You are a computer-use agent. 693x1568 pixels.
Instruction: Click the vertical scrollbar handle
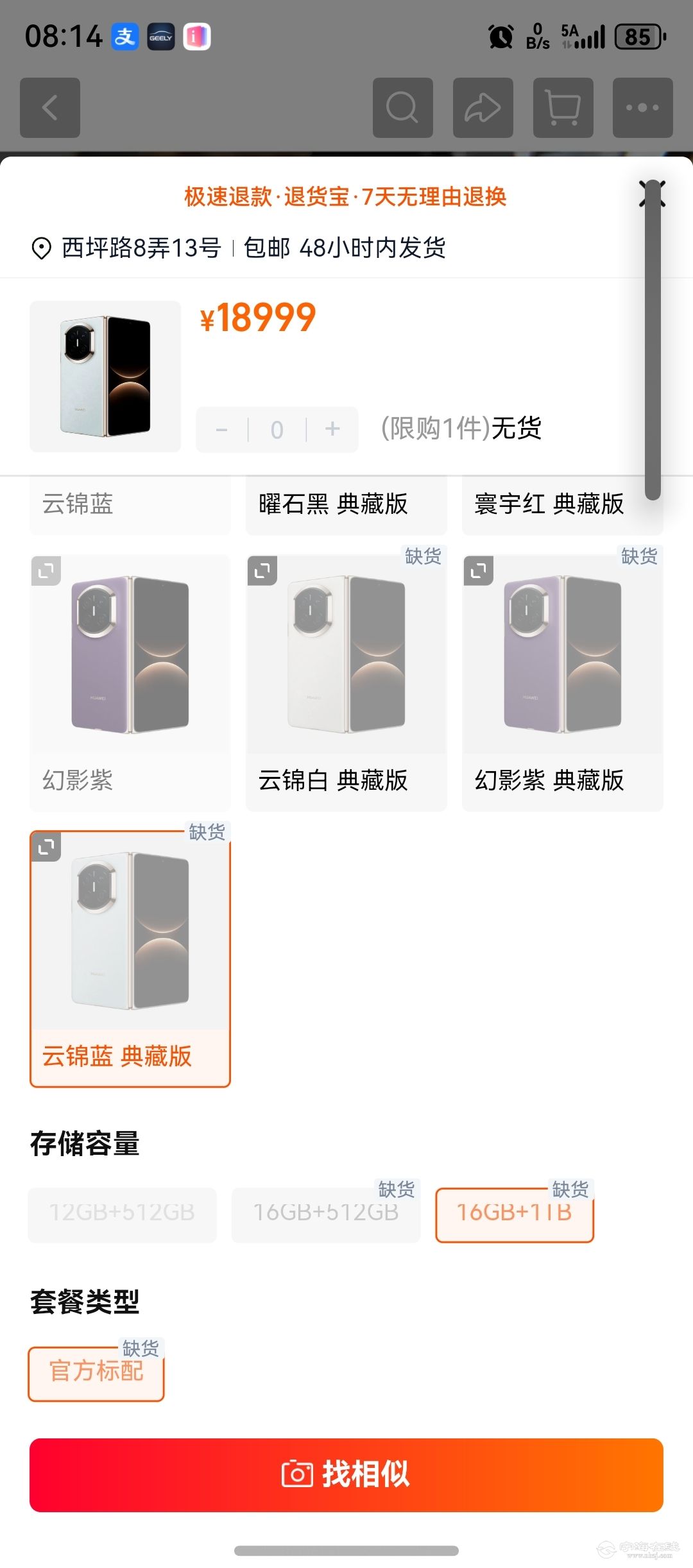653,340
